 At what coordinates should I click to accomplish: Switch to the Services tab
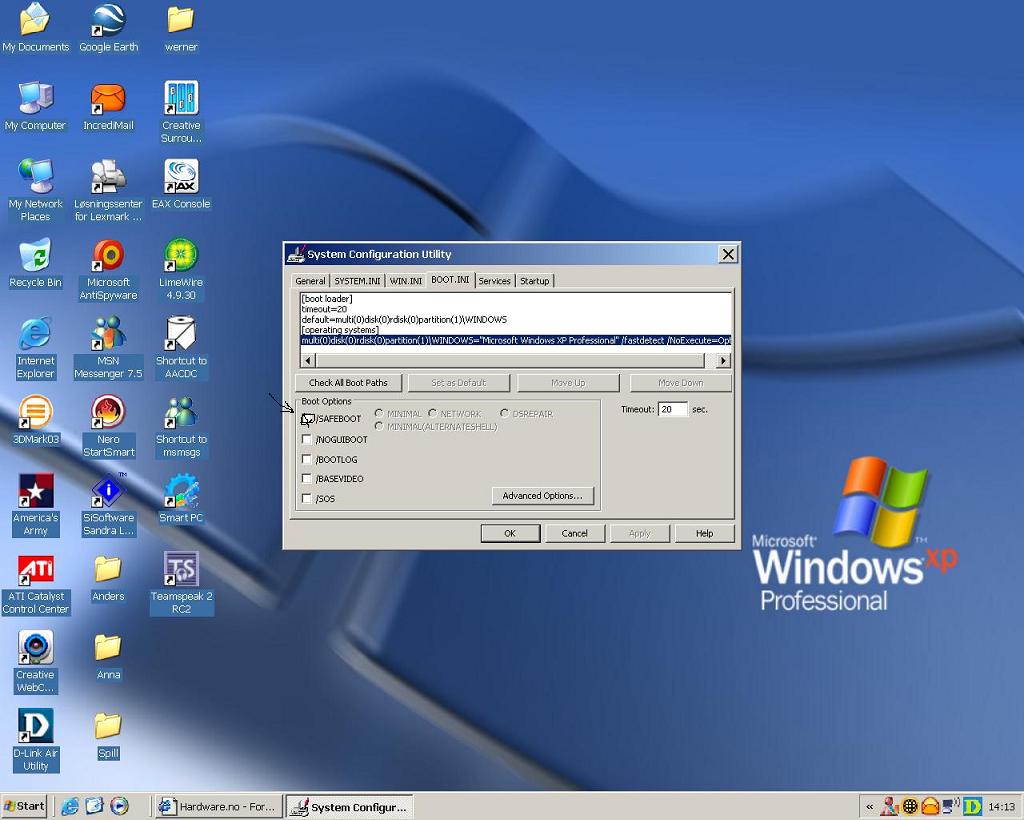494,281
